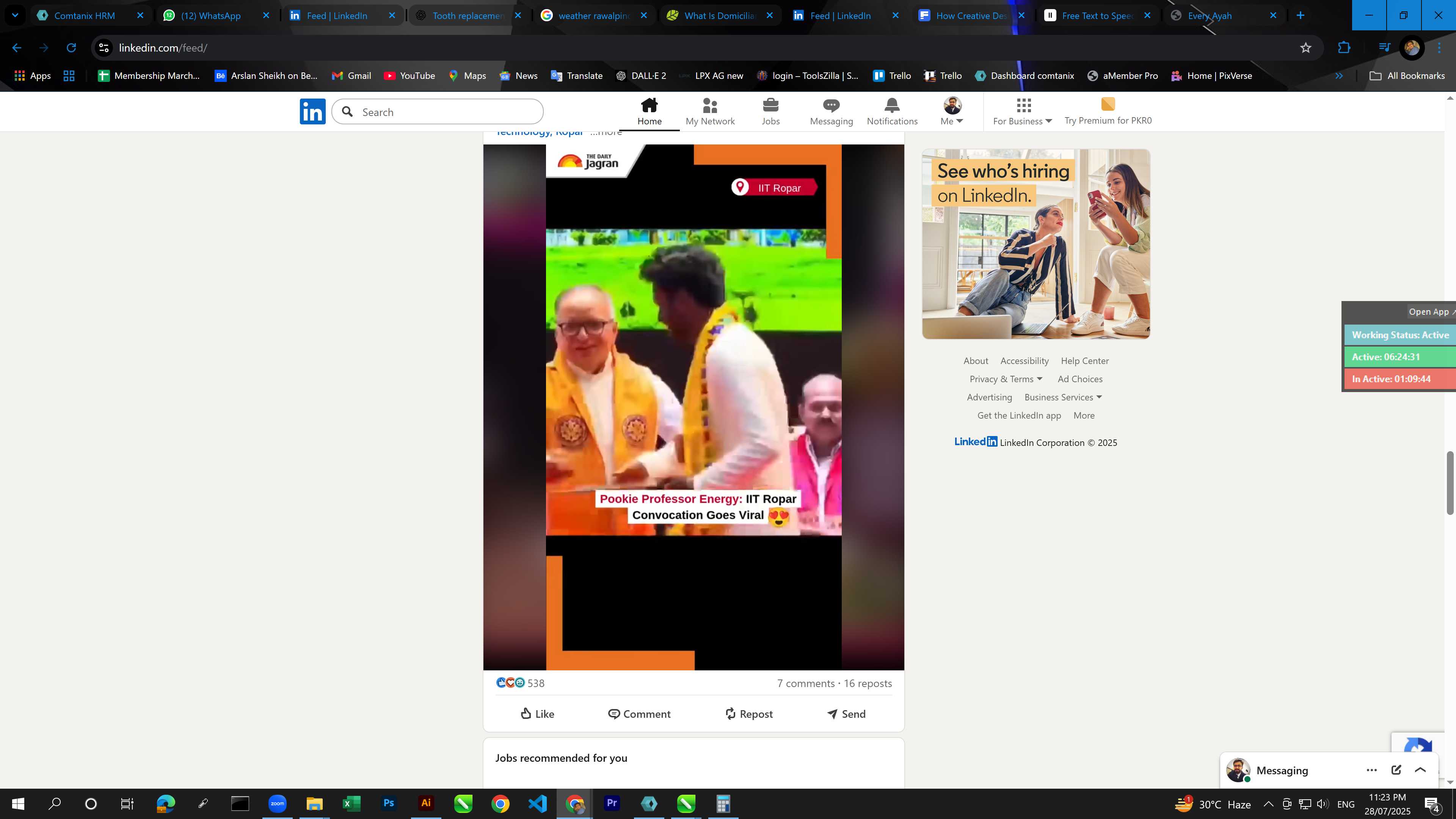Open Extensions puzzle icon

[1344, 48]
